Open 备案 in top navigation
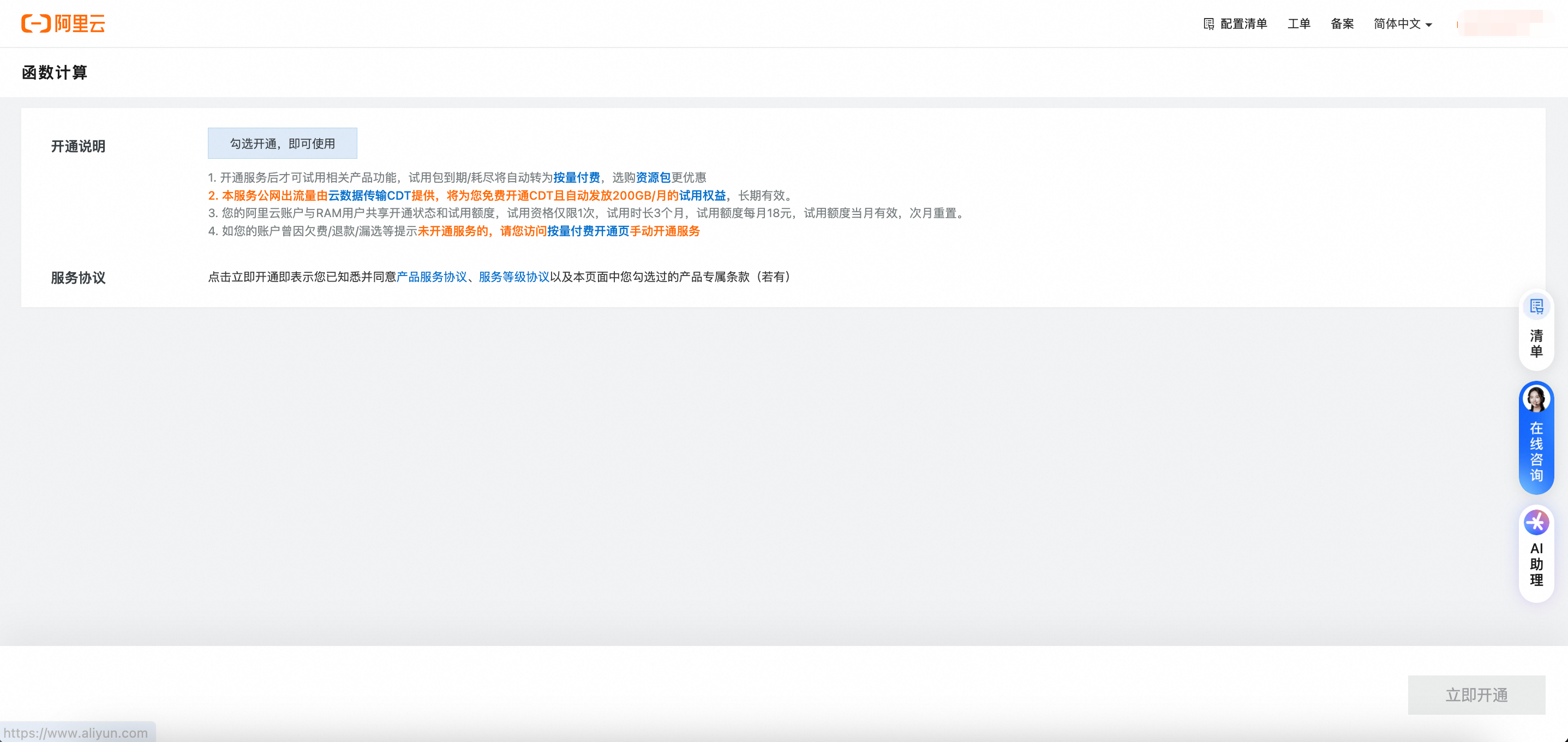This screenshot has height=742, width=1568. (1342, 24)
